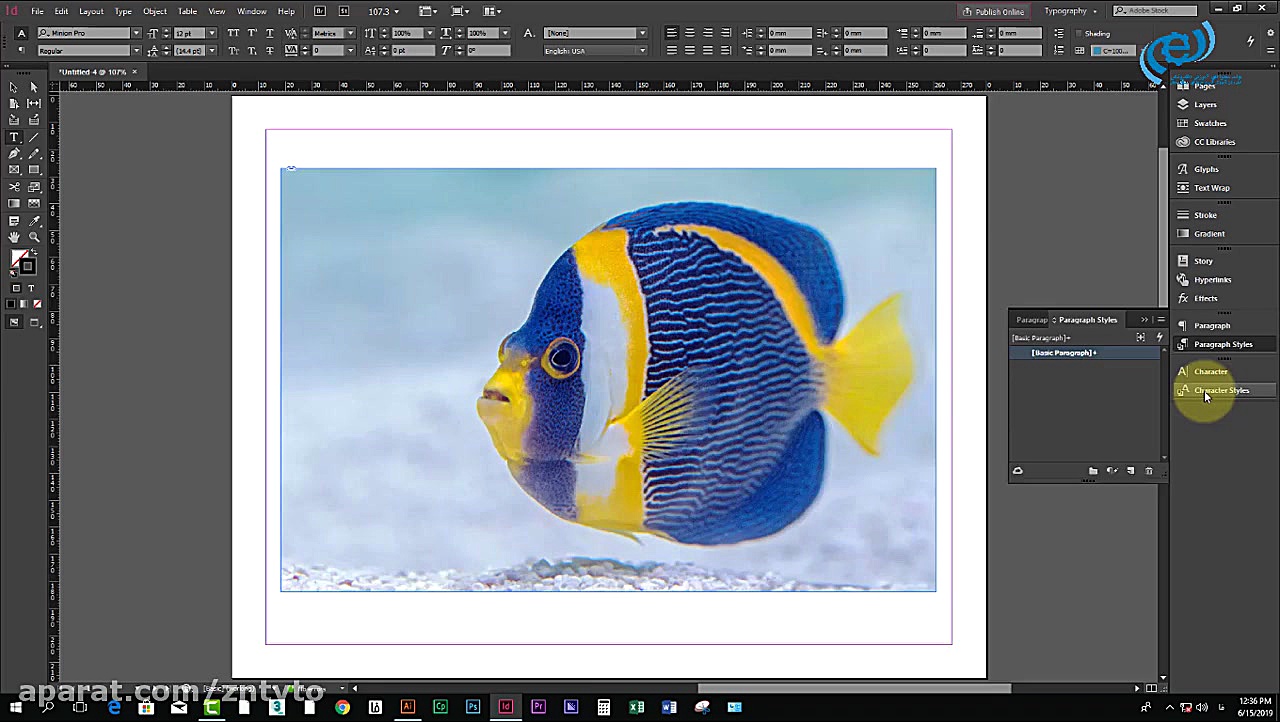
Task: Click the Publish Online button
Action: pos(993,11)
